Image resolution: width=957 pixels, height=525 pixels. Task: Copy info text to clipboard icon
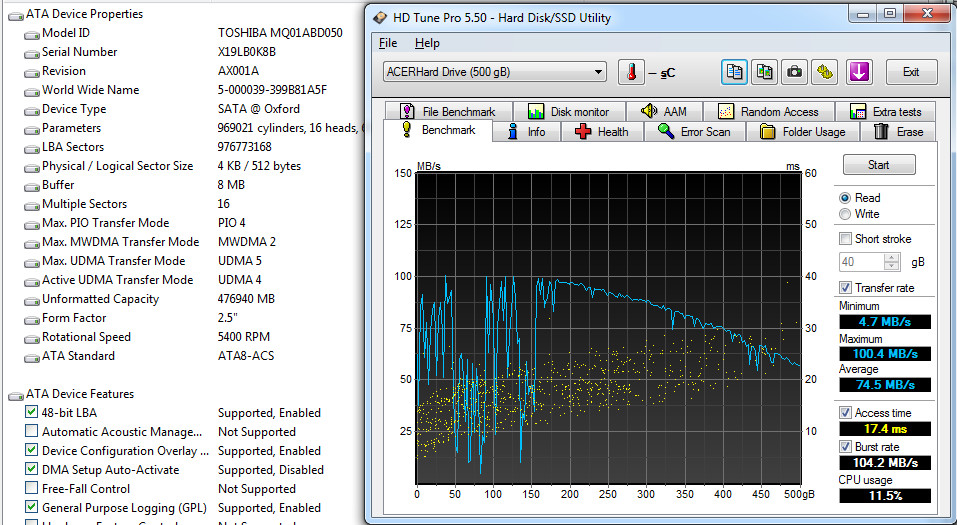tap(735, 72)
